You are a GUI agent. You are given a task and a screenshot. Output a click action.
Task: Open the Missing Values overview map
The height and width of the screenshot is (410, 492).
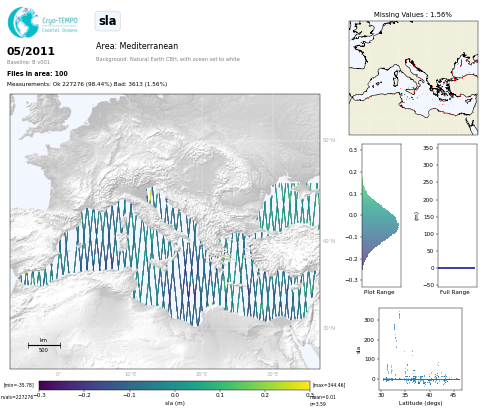click(x=413, y=78)
